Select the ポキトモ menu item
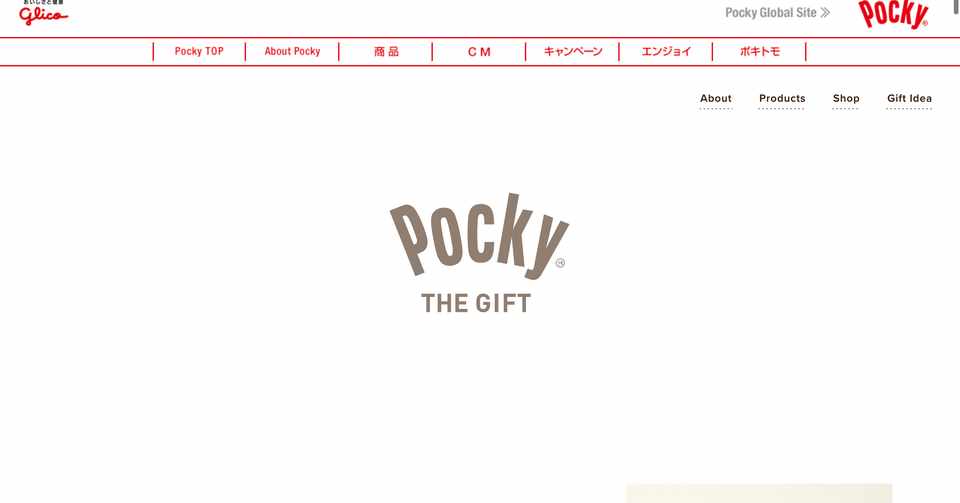Viewport: 960px width, 503px height. (760, 51)
